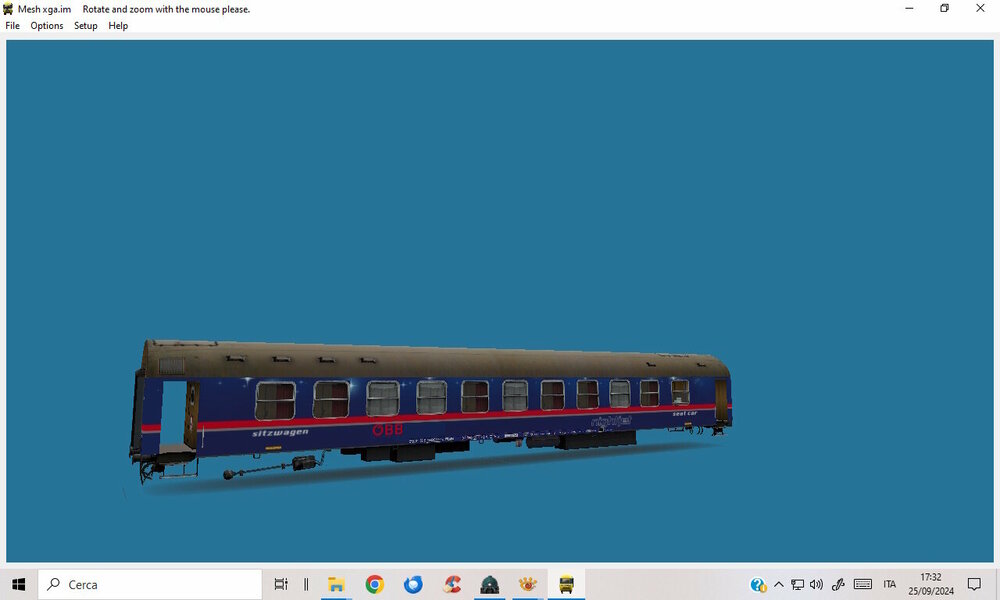Open File Explorer from the taskbar
Viewport: 1000px width, 600px height.
[x=336, y=584]
